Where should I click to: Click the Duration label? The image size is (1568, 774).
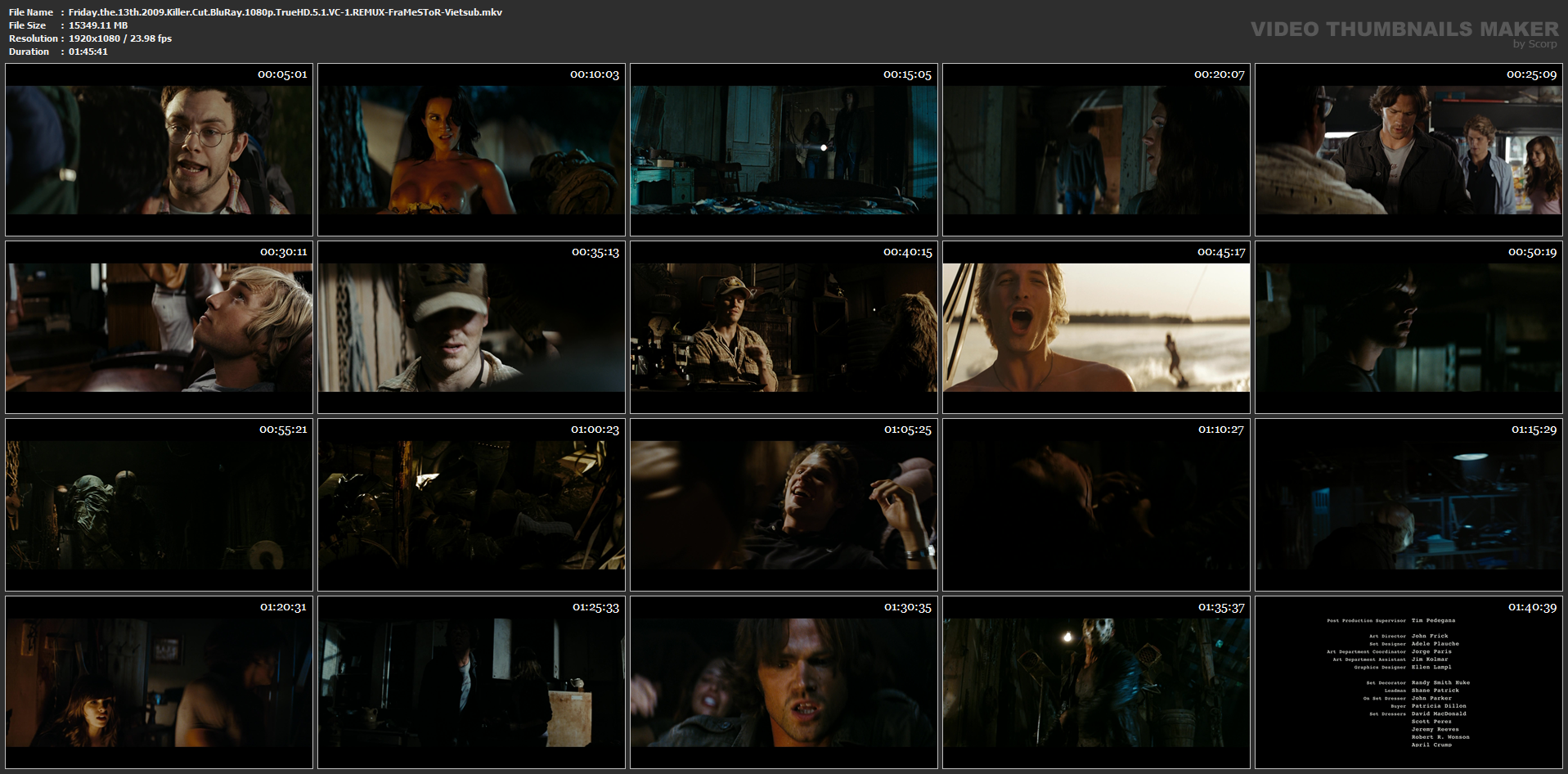(x=29, y=52)
